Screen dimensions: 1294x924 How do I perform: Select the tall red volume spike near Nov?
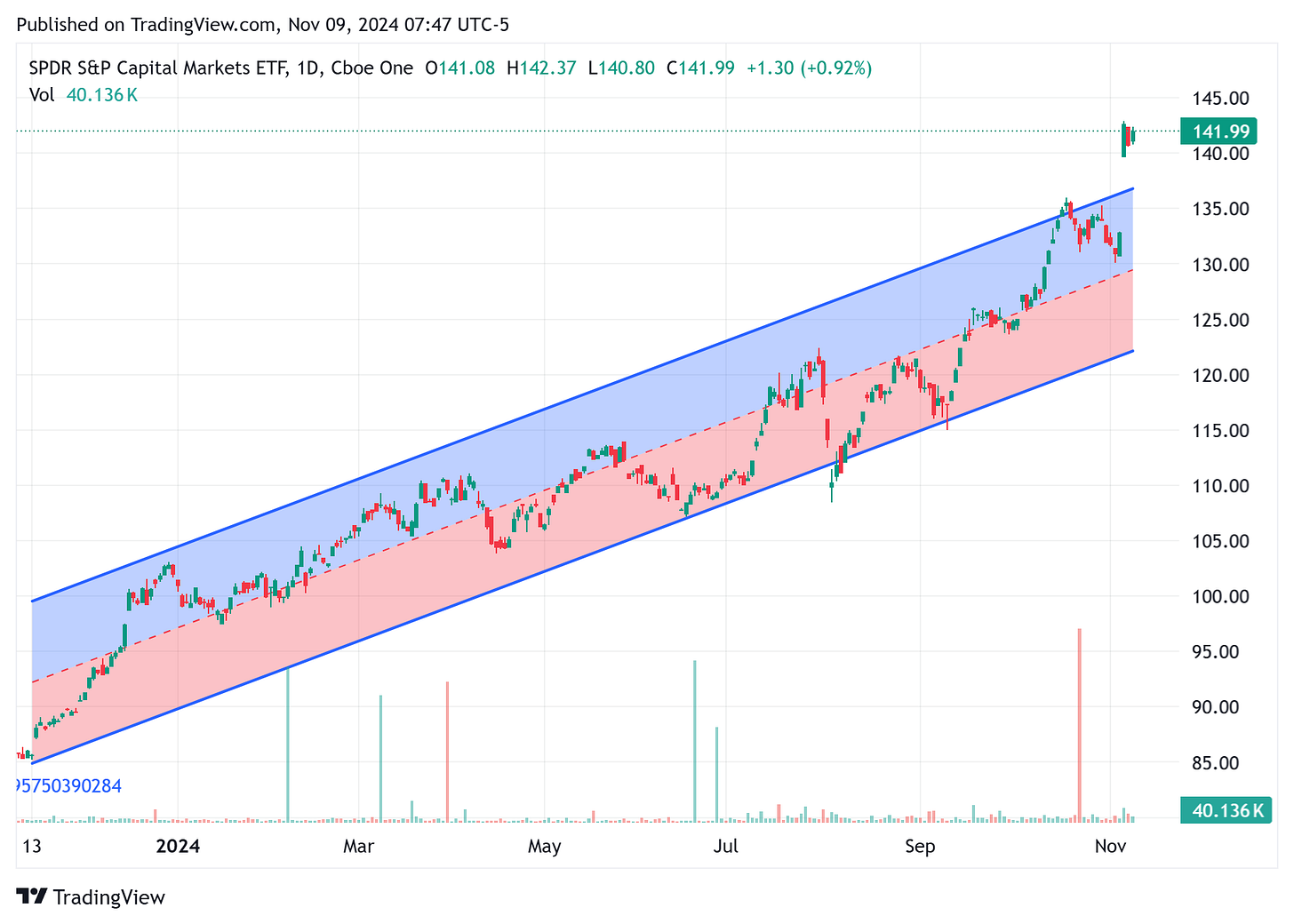pos(1079,720)
